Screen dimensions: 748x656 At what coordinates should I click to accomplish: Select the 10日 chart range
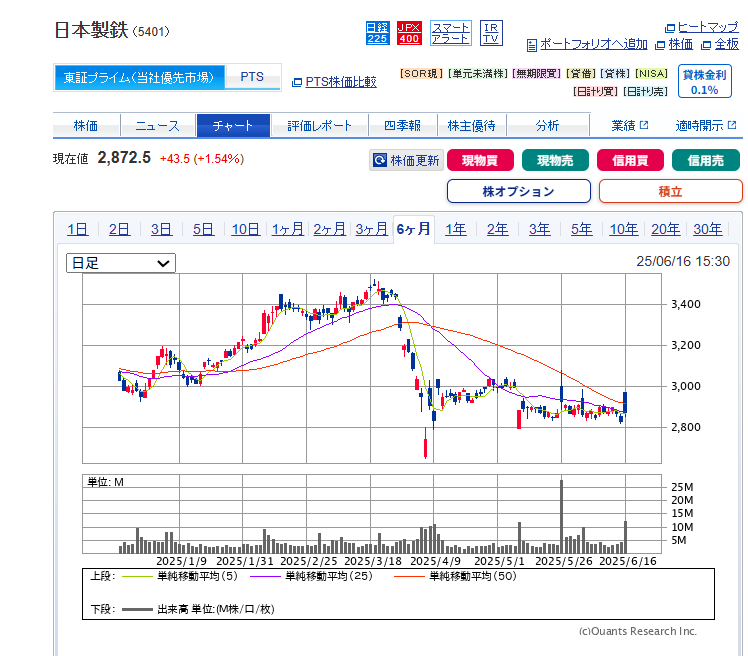coord(245,229)
